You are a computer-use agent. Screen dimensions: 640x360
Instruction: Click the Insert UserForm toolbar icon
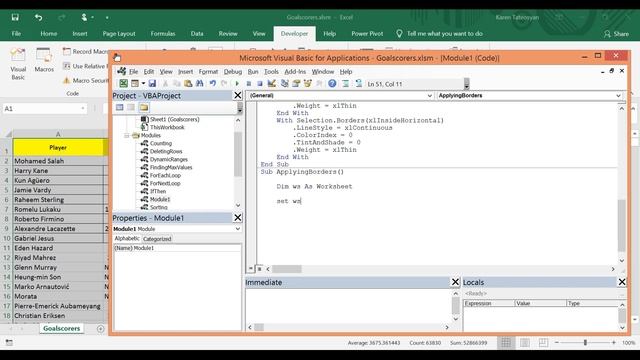pos(135,83)
